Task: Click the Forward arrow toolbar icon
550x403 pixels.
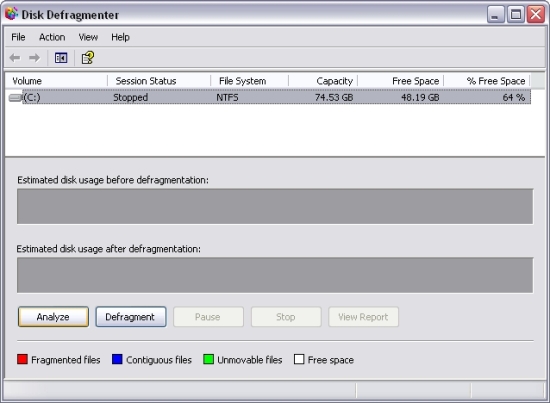Action: [34, 58]
